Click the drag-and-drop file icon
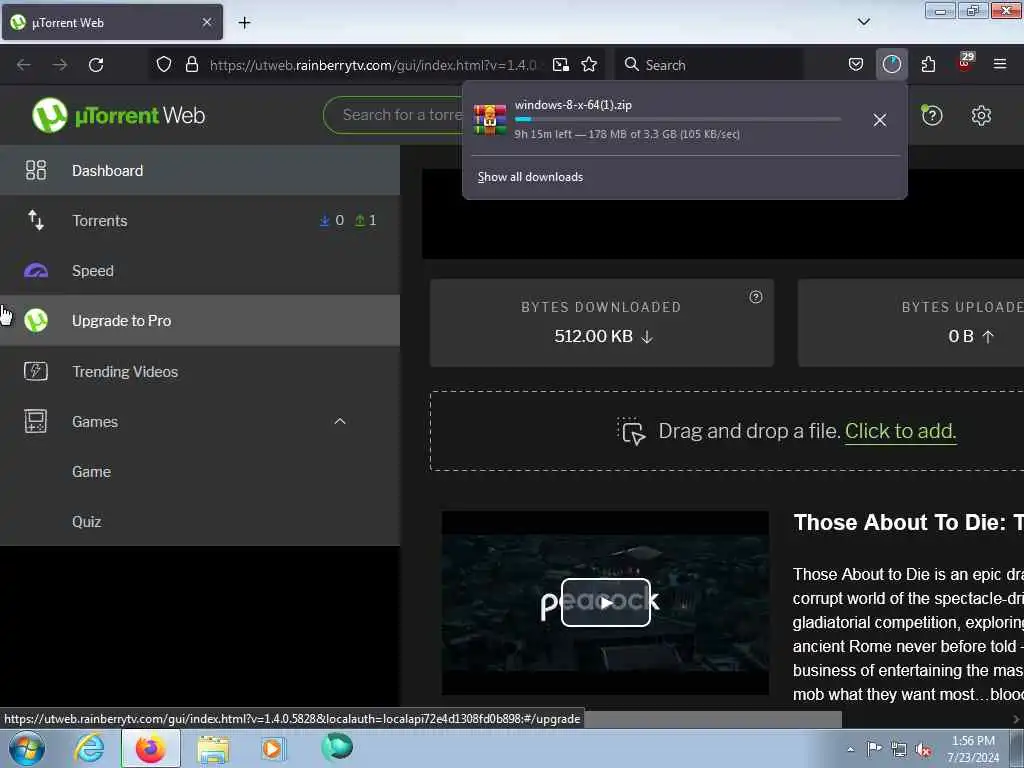The width and height of the screenshot is (1024, 768). (x=632, y=432)
